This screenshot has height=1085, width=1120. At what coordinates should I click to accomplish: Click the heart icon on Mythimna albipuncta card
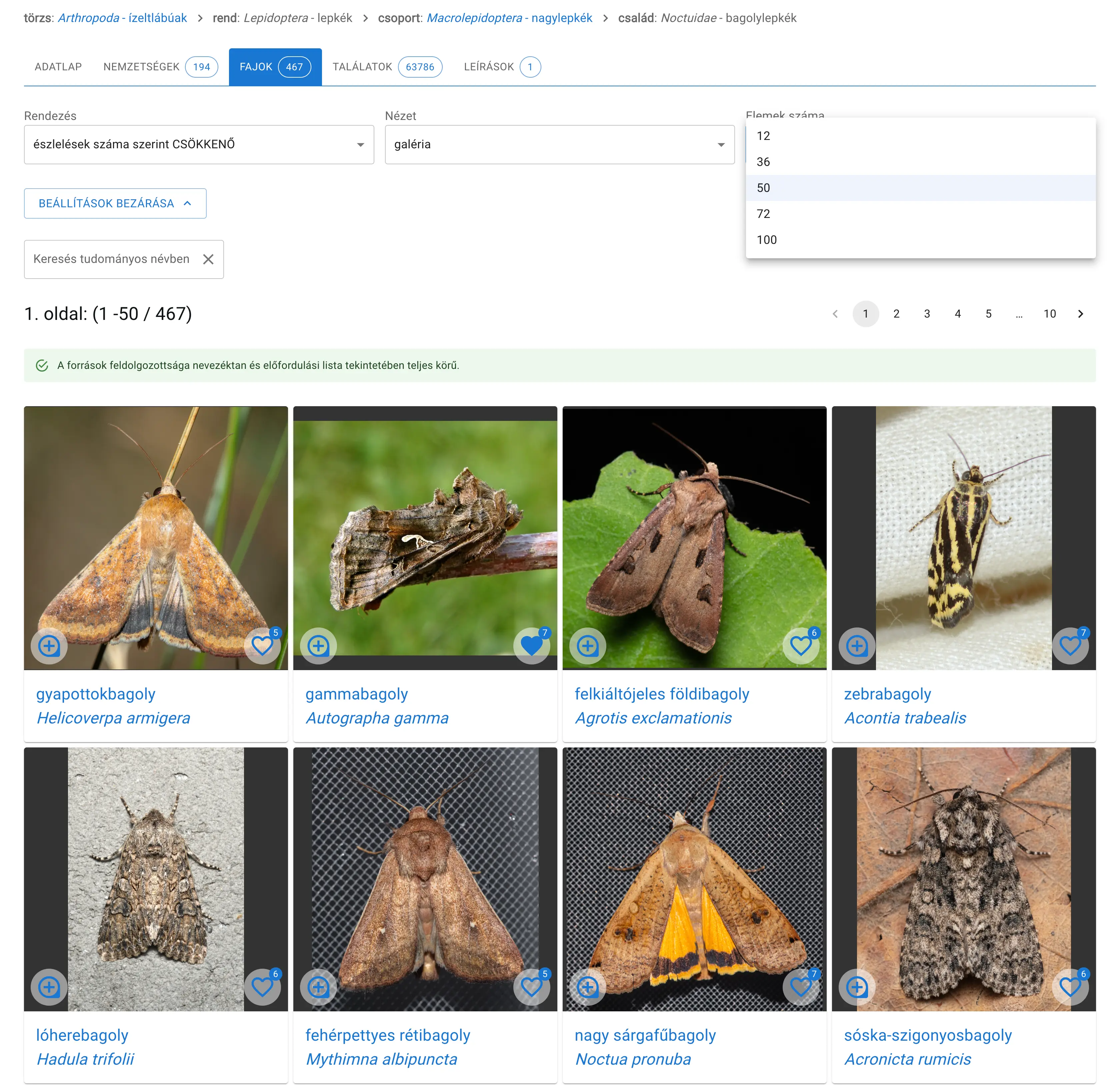pyautogui.click(x=531, y=987)
